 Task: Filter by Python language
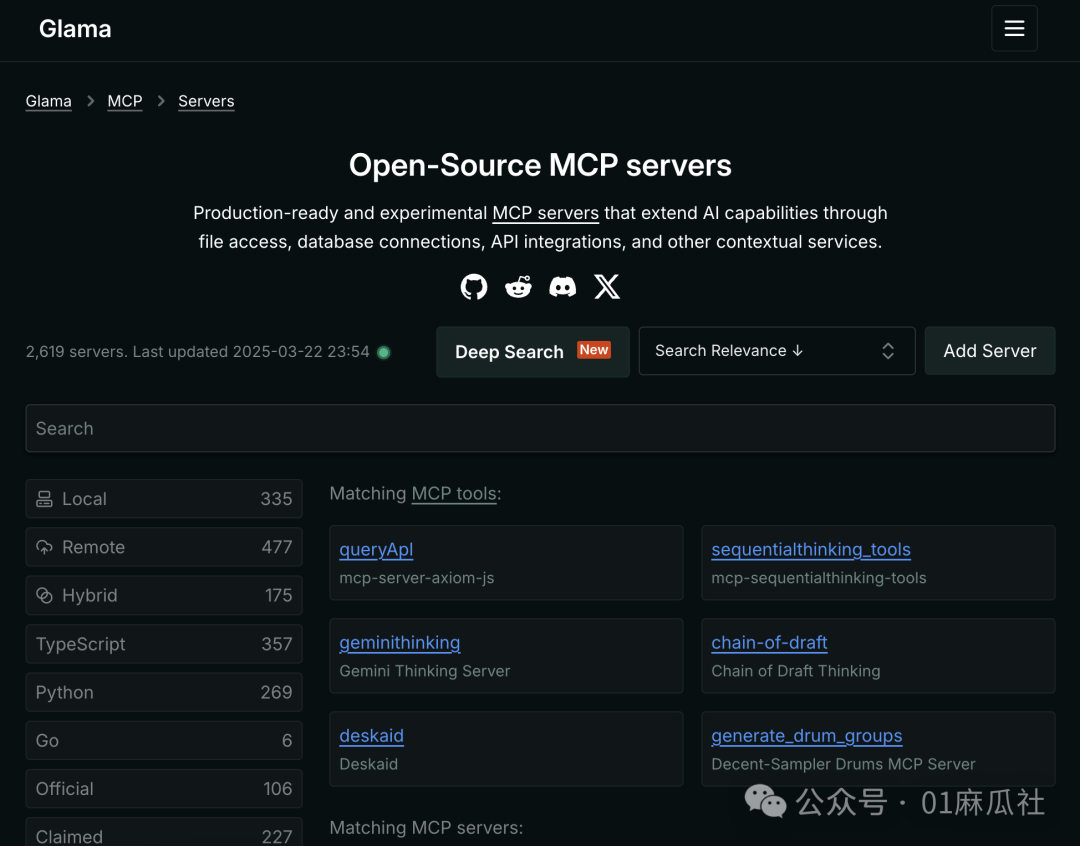(x=164, y=692)
